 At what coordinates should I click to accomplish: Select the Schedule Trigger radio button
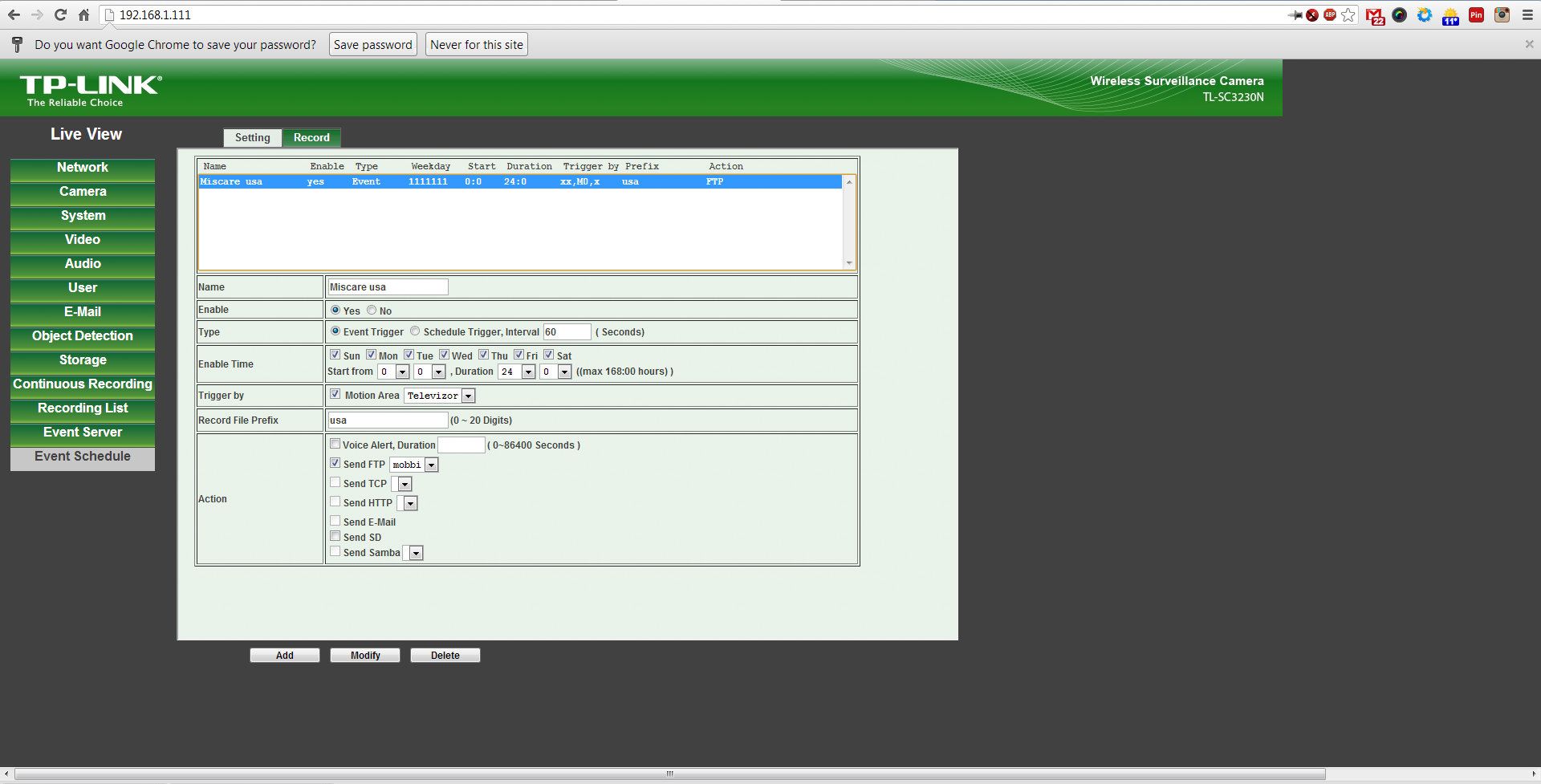click(415, 331)
